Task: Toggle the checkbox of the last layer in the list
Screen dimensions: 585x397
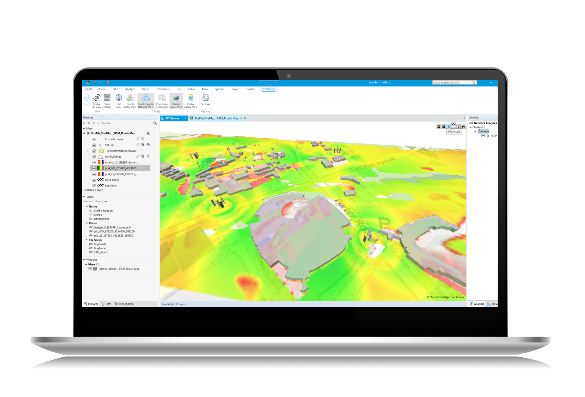Action: (94, 185)
